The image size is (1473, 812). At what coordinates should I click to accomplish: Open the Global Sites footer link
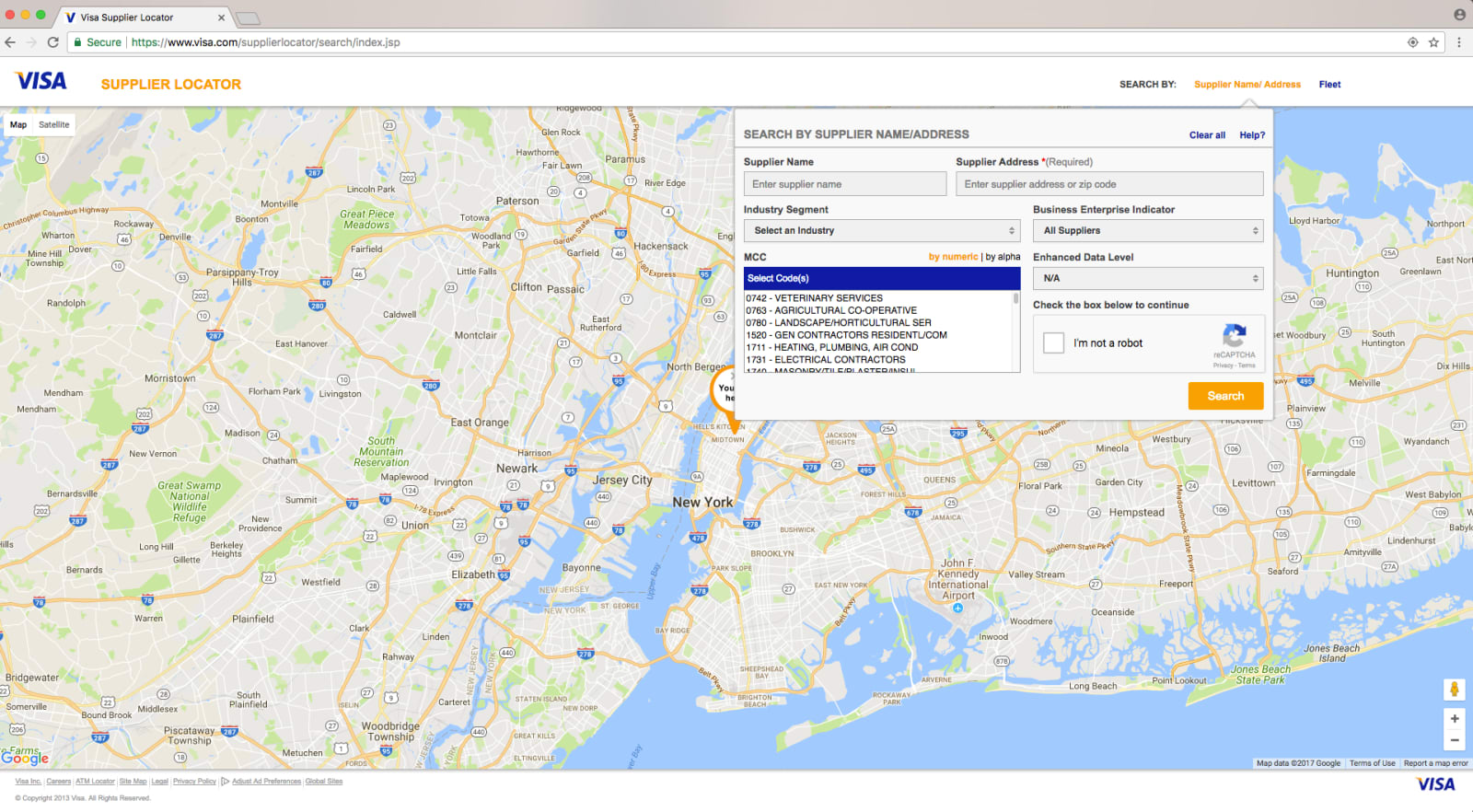324,782
